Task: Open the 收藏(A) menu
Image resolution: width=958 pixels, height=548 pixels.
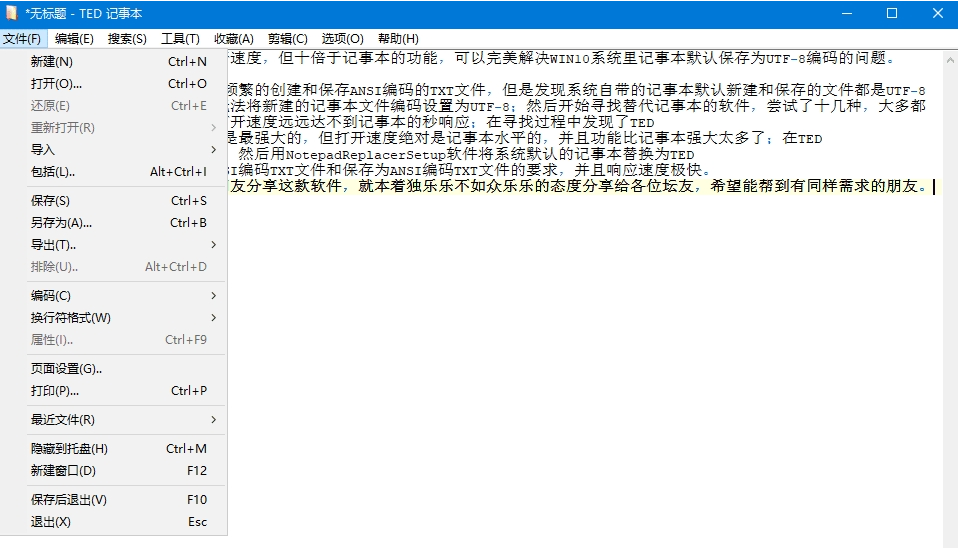Action: tap(233, 39)
